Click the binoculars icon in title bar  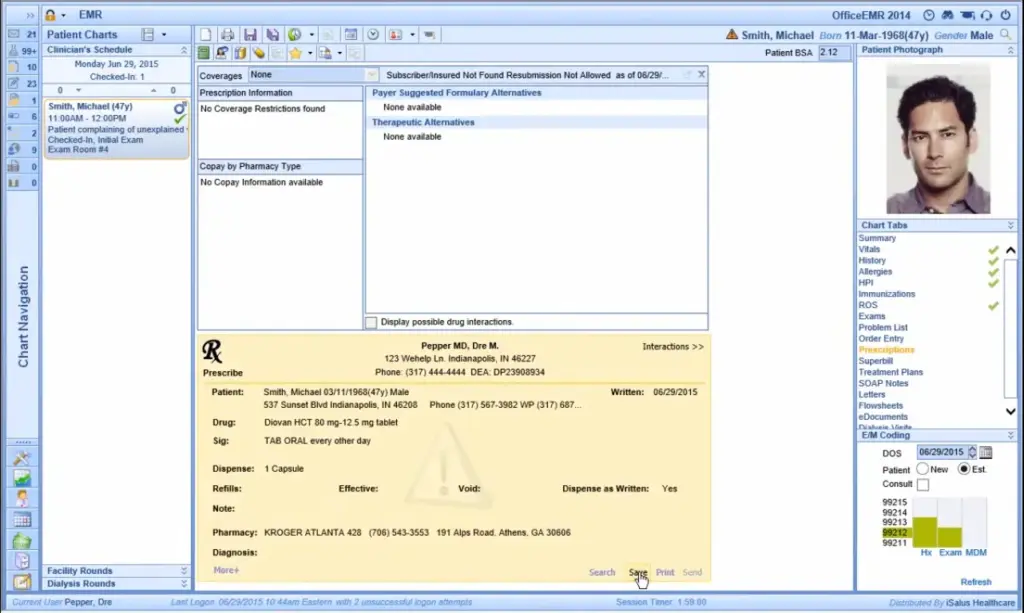pyautogui.click(x=948, y=15)
